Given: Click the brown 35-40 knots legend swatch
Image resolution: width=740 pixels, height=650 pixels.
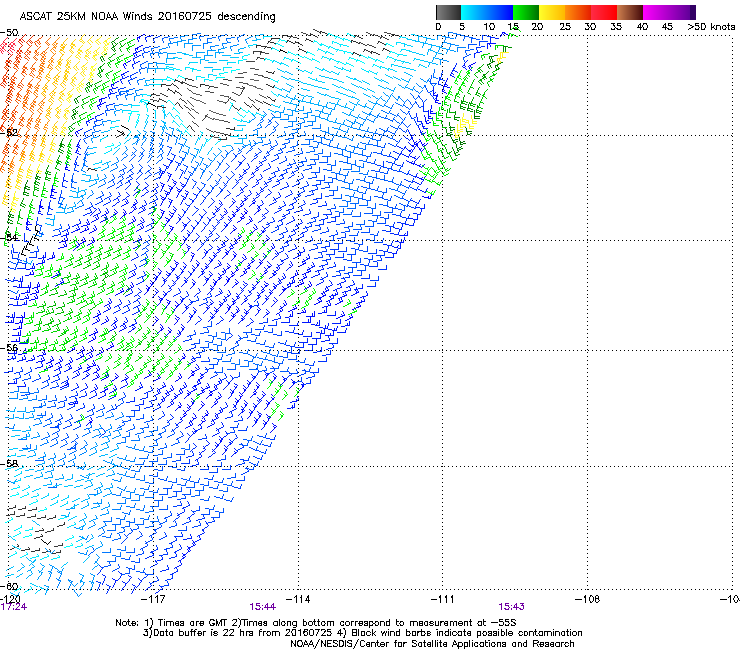Looking at the screenshot, I should click(x=630, y=12).
